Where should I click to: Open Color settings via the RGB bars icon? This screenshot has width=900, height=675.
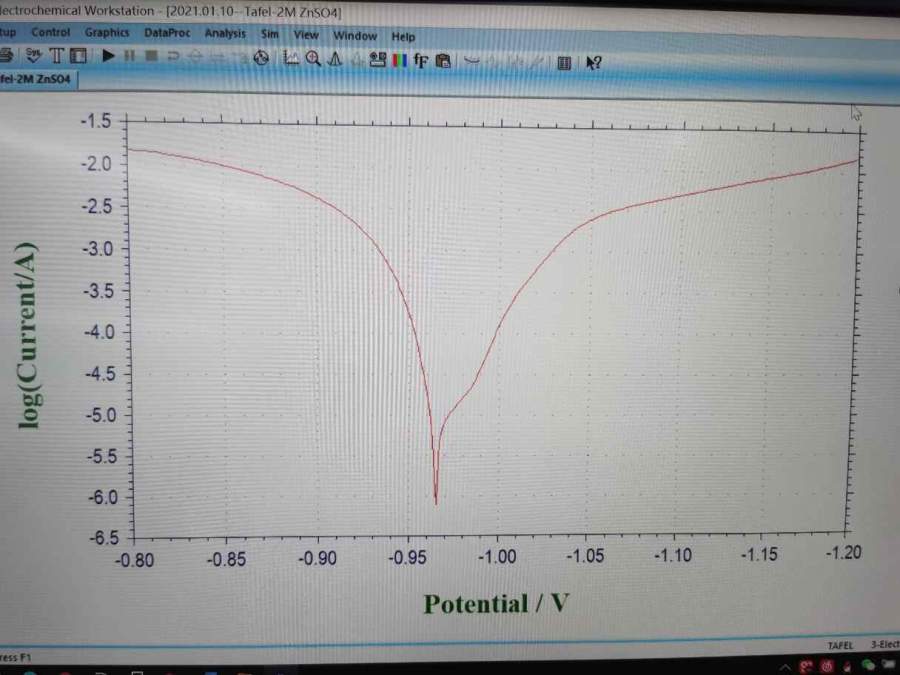[x=399, y=60]
